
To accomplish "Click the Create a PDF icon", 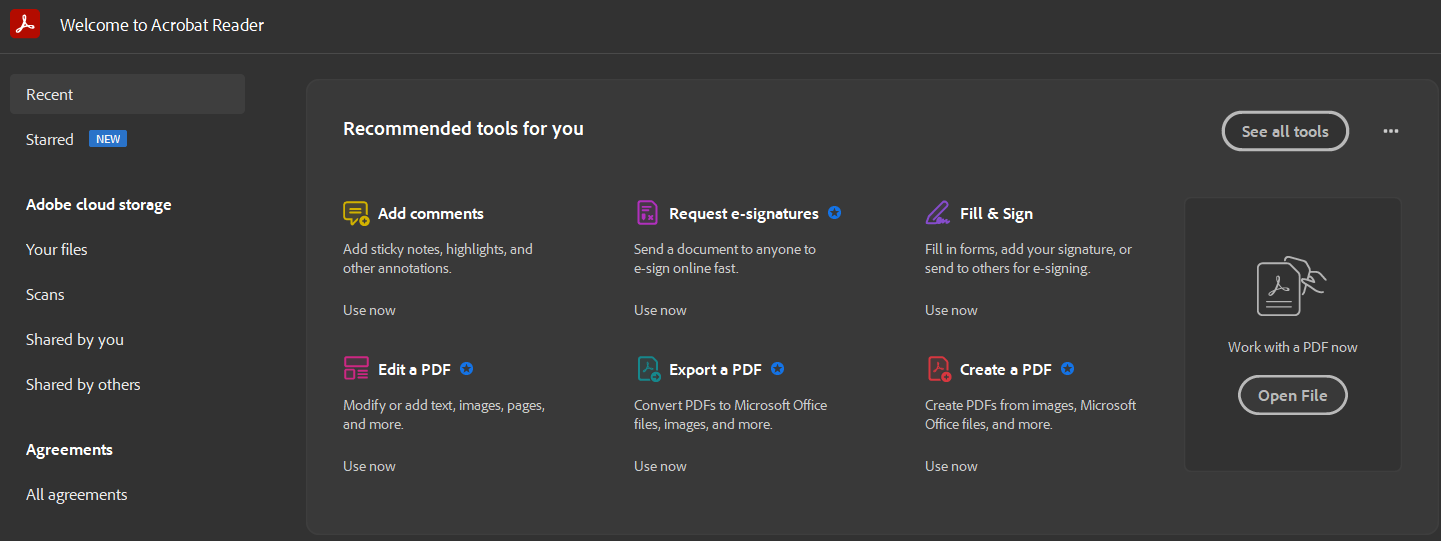I will 939,369.
